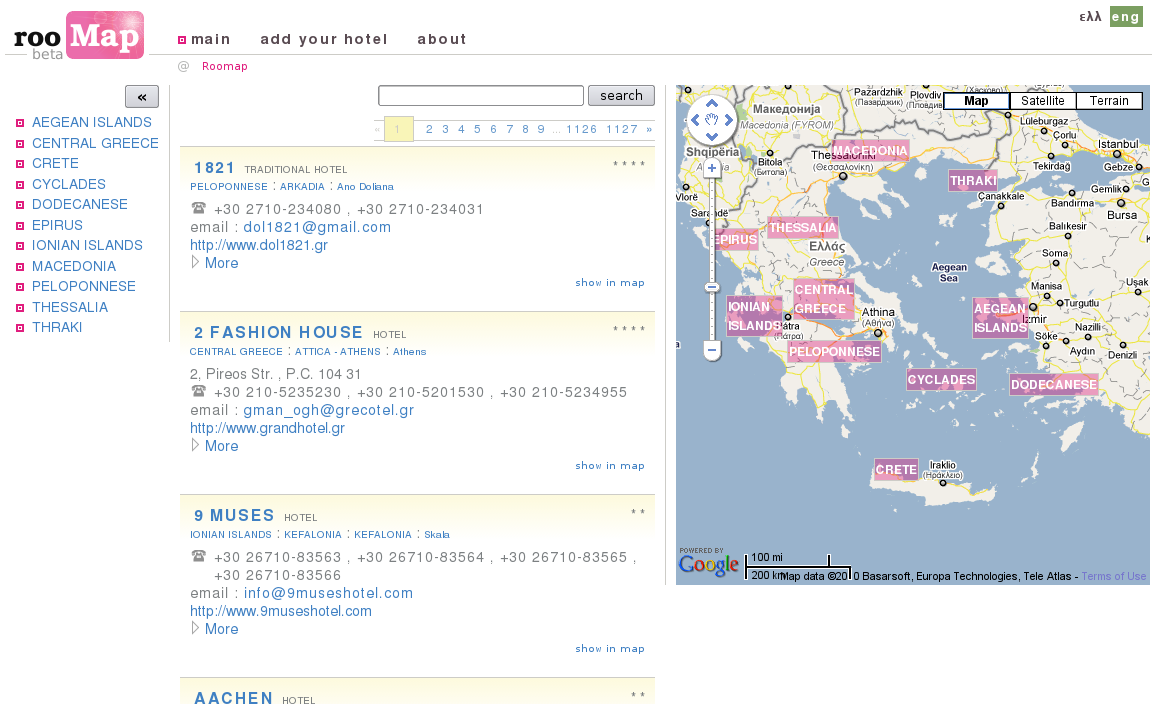The height and width of the screenshot is (704, 1157).
Task: Select EPIRUS in the region list
Action: 57,225
